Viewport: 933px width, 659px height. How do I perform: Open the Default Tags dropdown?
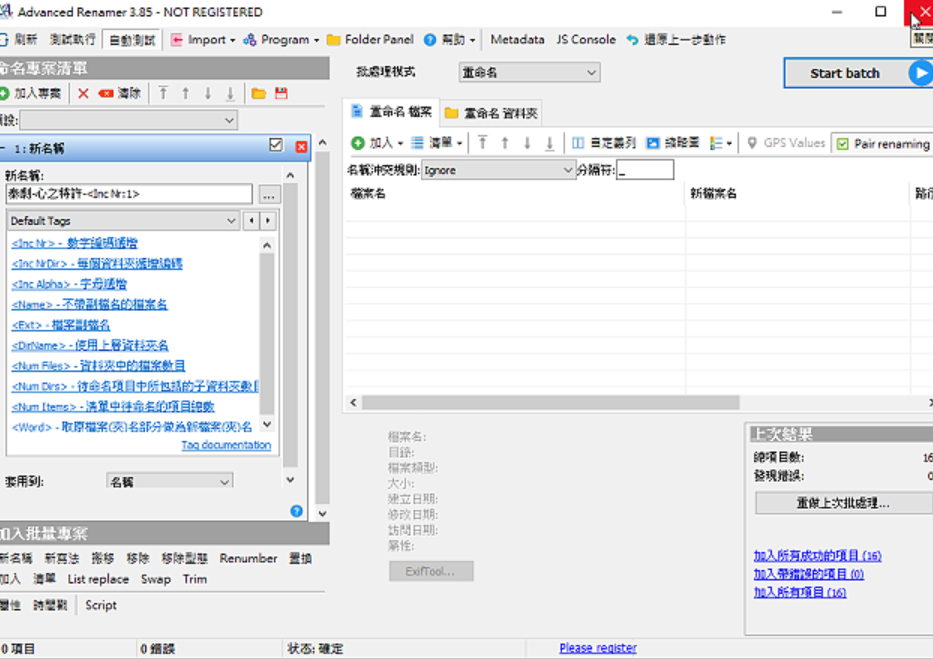click(124, 221)
